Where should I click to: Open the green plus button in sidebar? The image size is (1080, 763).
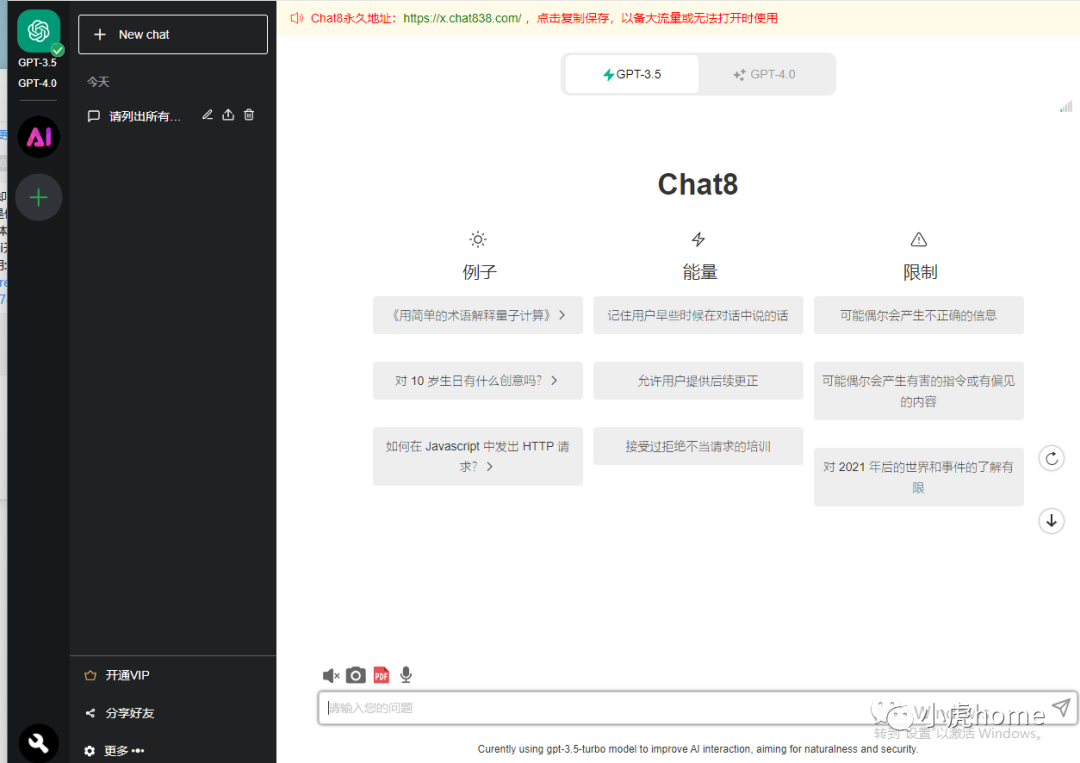(38, 197)
